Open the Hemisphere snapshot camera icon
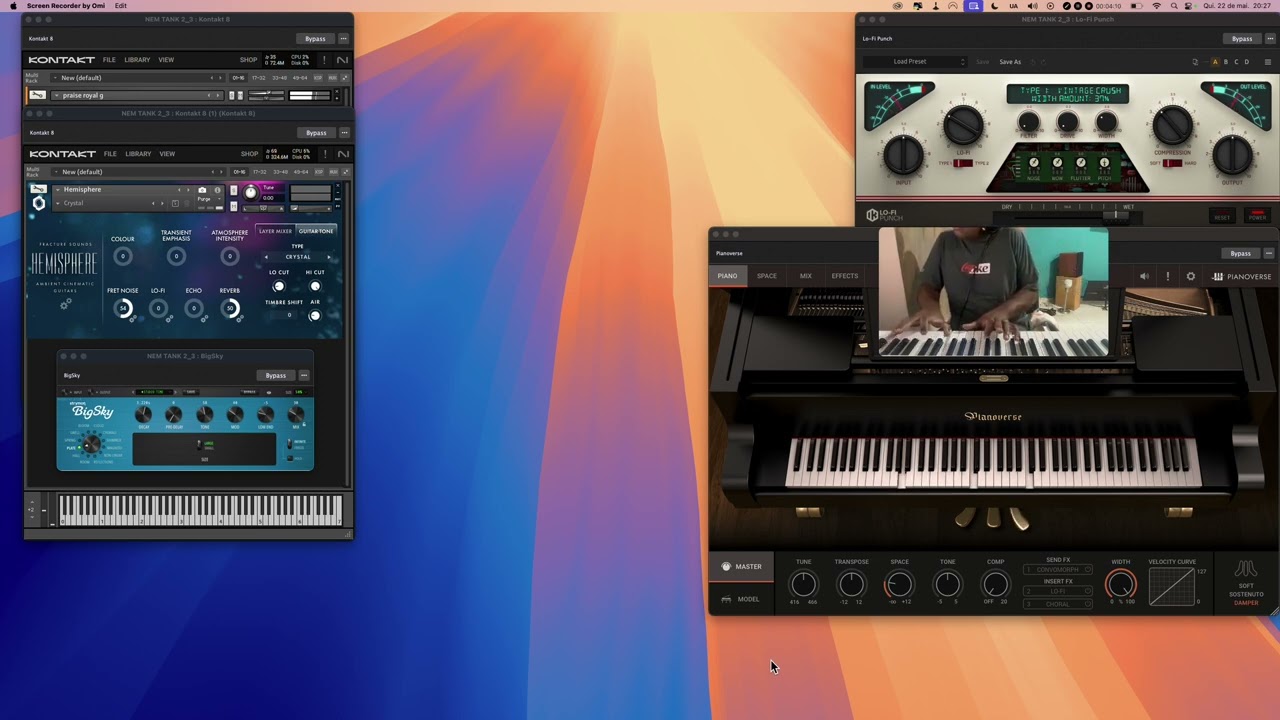This screenshot has width=1280, height=720. point(202,190)
